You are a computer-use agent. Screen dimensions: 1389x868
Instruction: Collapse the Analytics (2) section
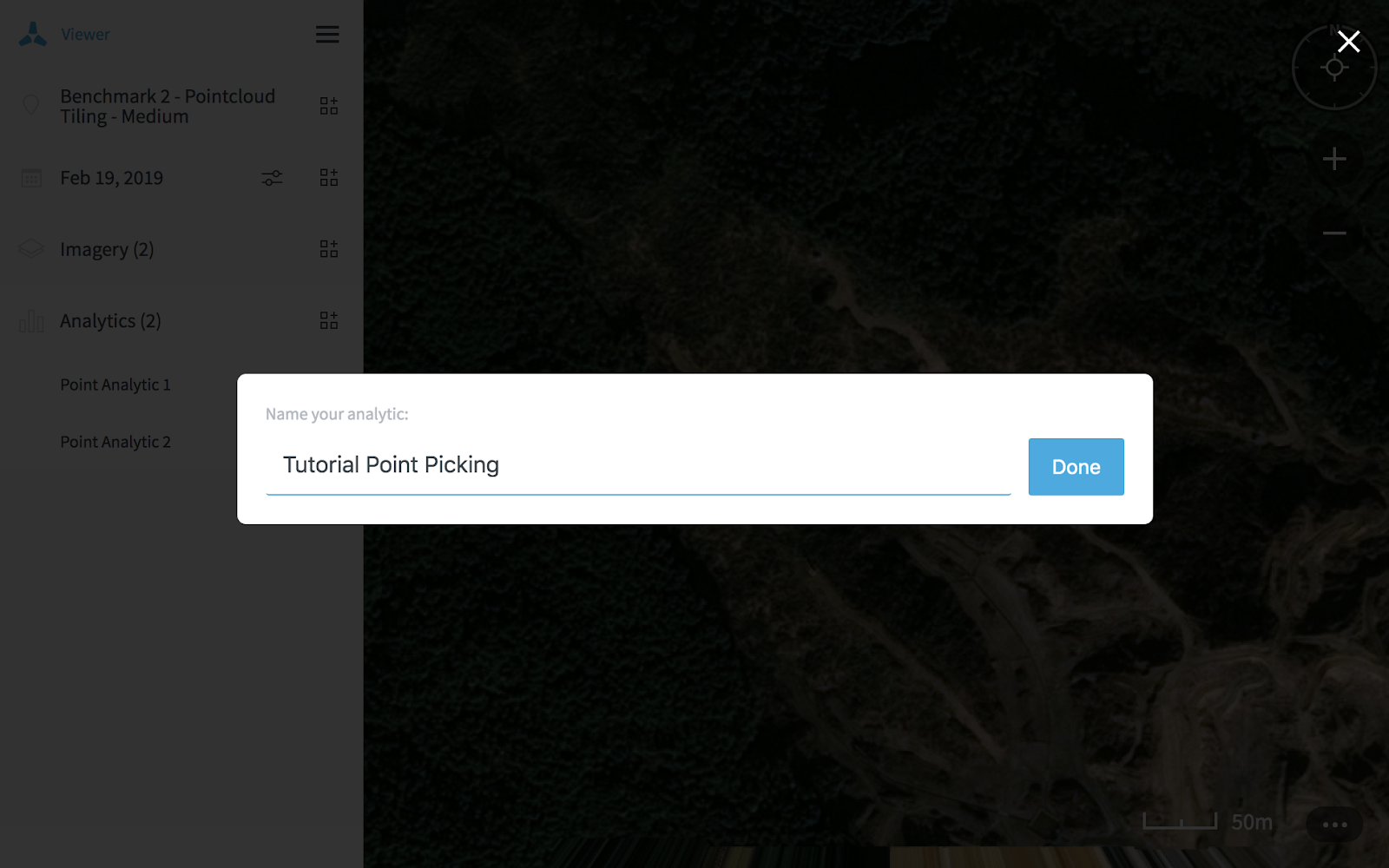110,321
